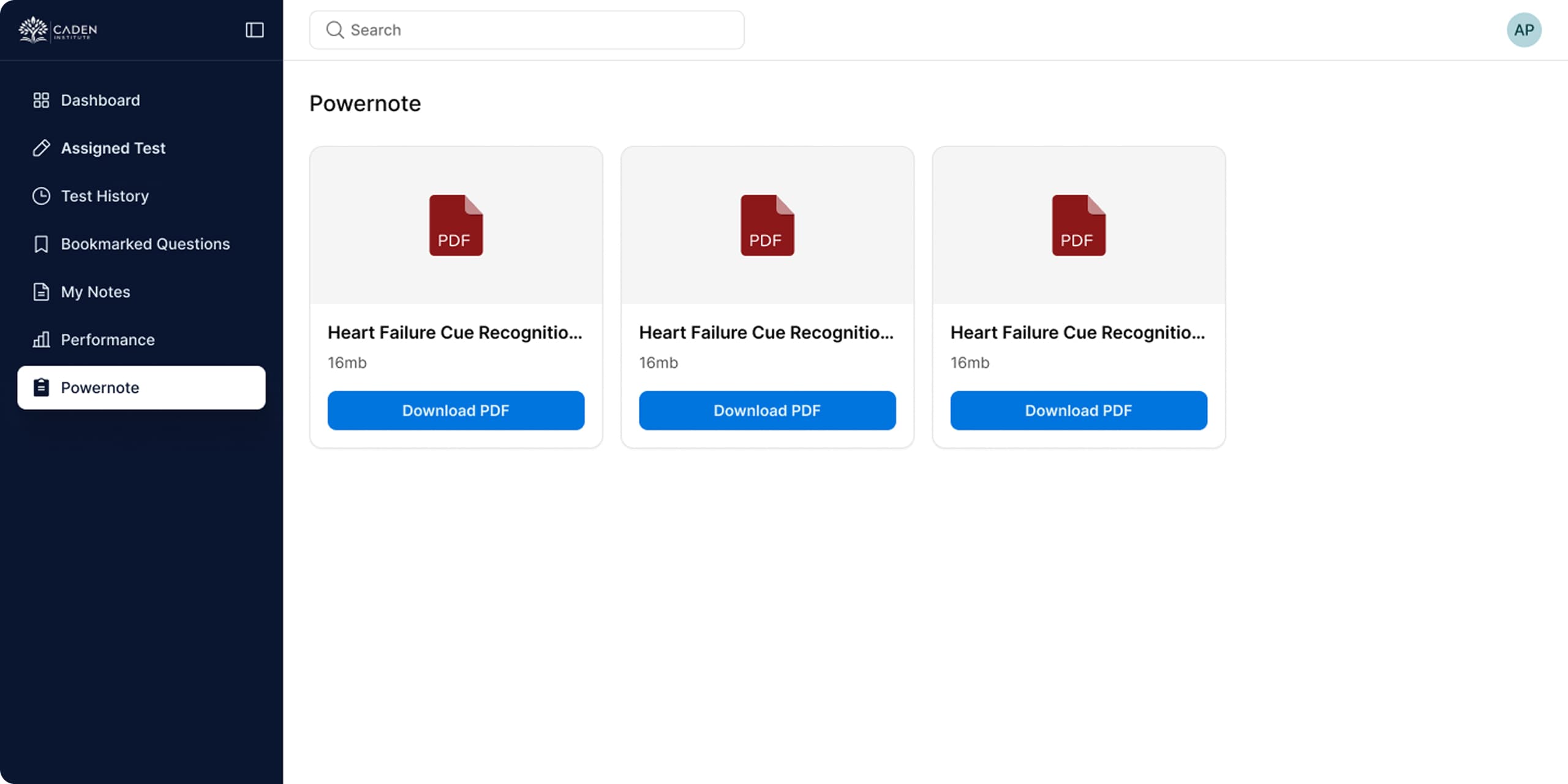The height and width of the screenshot is (784, 1568).
Task: Download PDF from the third card
Action: [x=1079, y=410]
